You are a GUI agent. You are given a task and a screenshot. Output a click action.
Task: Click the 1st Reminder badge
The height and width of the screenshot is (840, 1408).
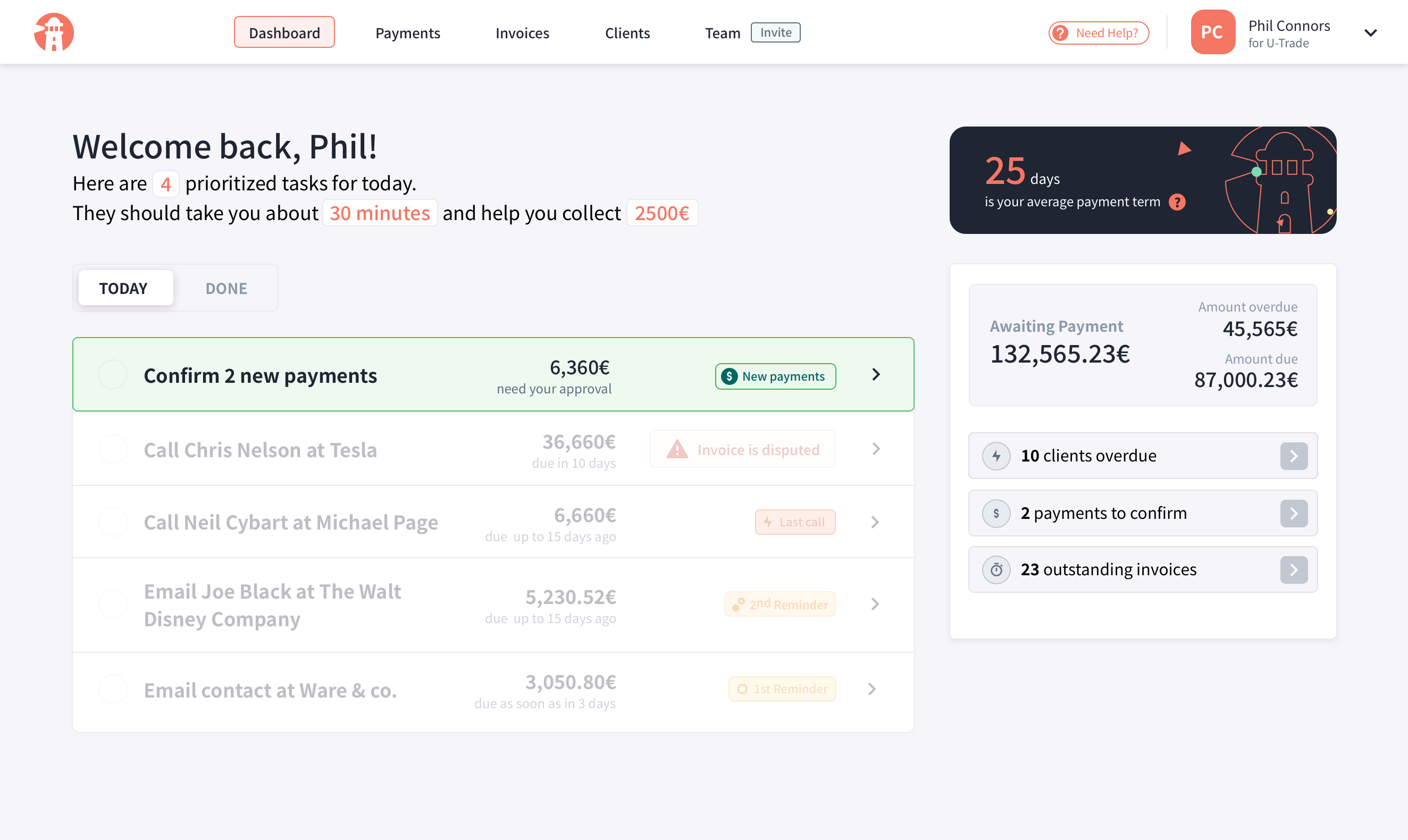pyautogui.click(x=782, y=690)
